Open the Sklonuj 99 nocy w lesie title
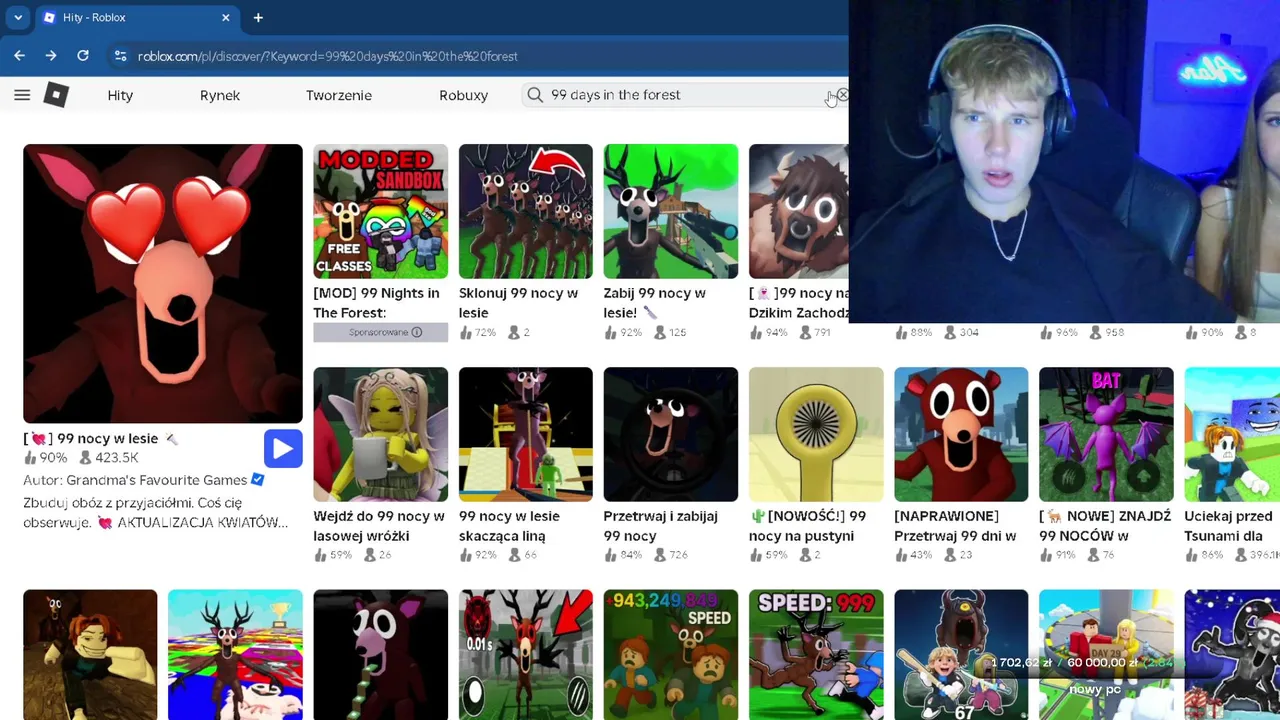This screenshot has height=720, width=1280. tap(518, 303)
